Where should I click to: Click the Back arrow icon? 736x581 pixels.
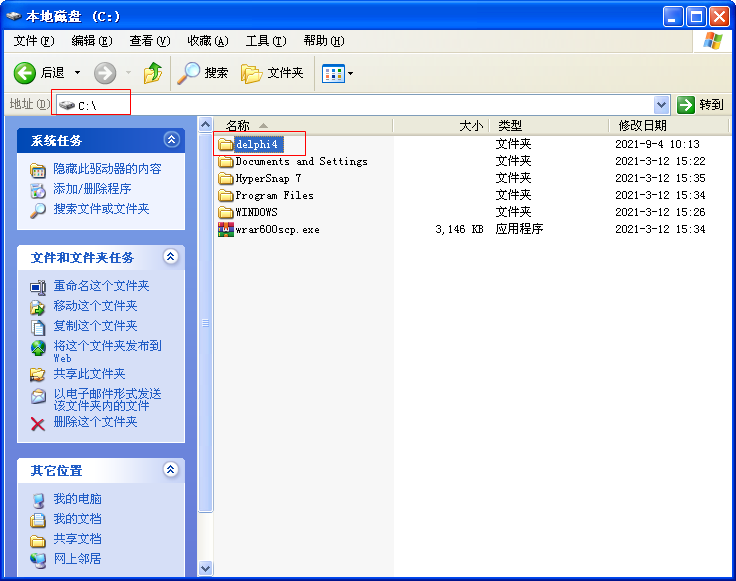(x=24, y=73)
